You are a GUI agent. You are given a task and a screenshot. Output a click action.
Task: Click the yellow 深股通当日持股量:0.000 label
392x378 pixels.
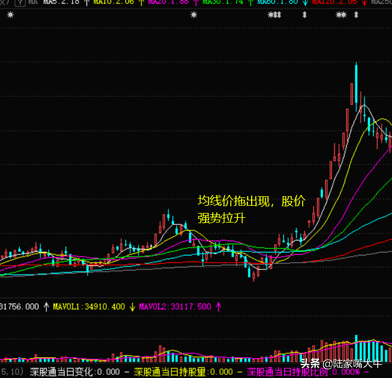pyautogui.click(x=183, y=372)
